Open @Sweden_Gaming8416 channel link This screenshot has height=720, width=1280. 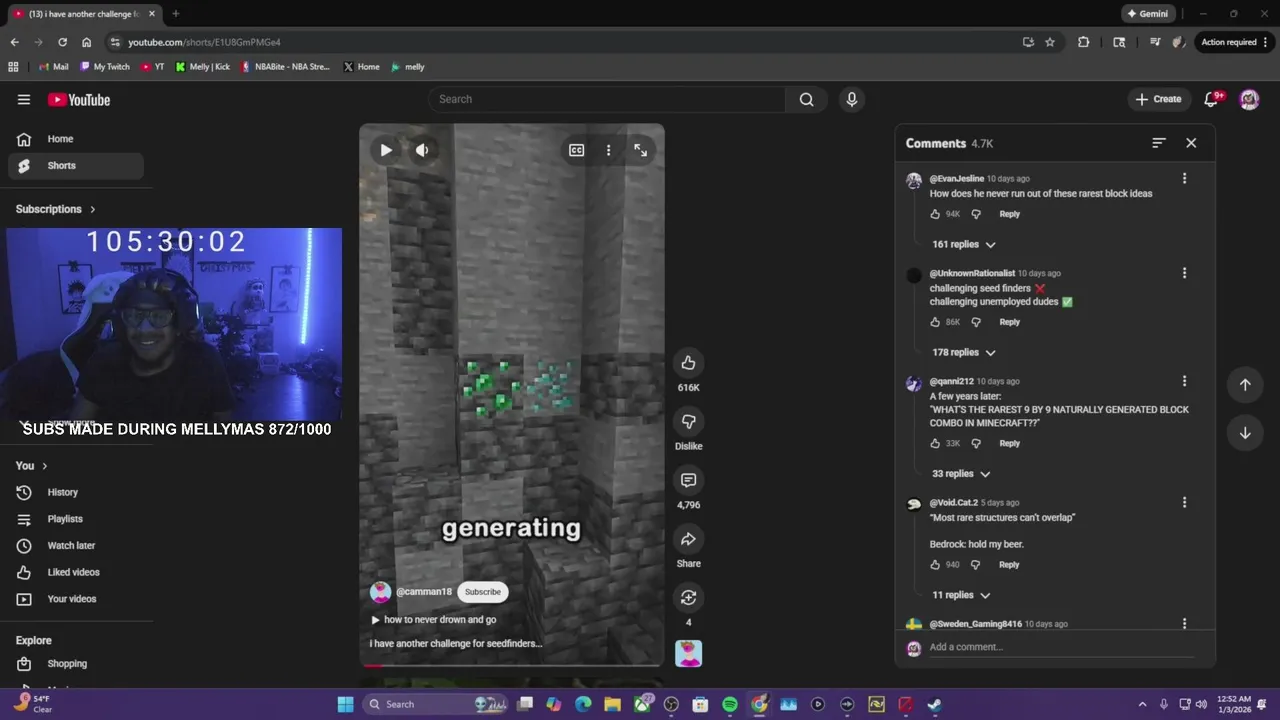[x=975, y=624]
